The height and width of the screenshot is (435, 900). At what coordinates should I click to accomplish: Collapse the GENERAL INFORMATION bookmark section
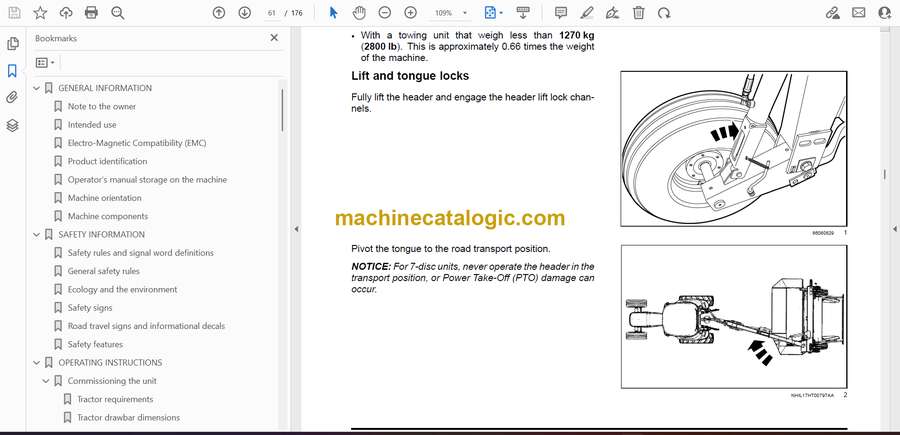pos(37,88)
